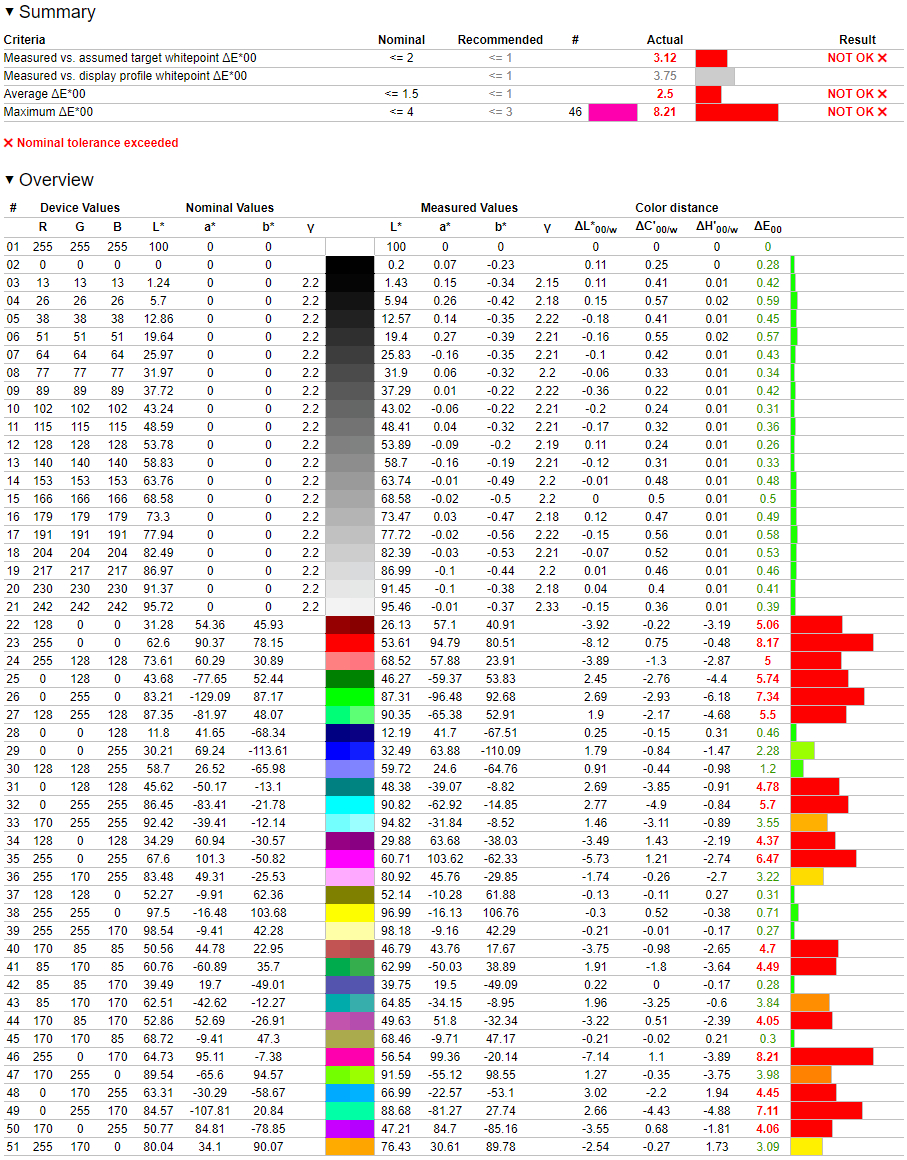The width and height of the screenshot is (907, 1160).
Task: Click the 'Device Values' header
Action: click(80, 208)
